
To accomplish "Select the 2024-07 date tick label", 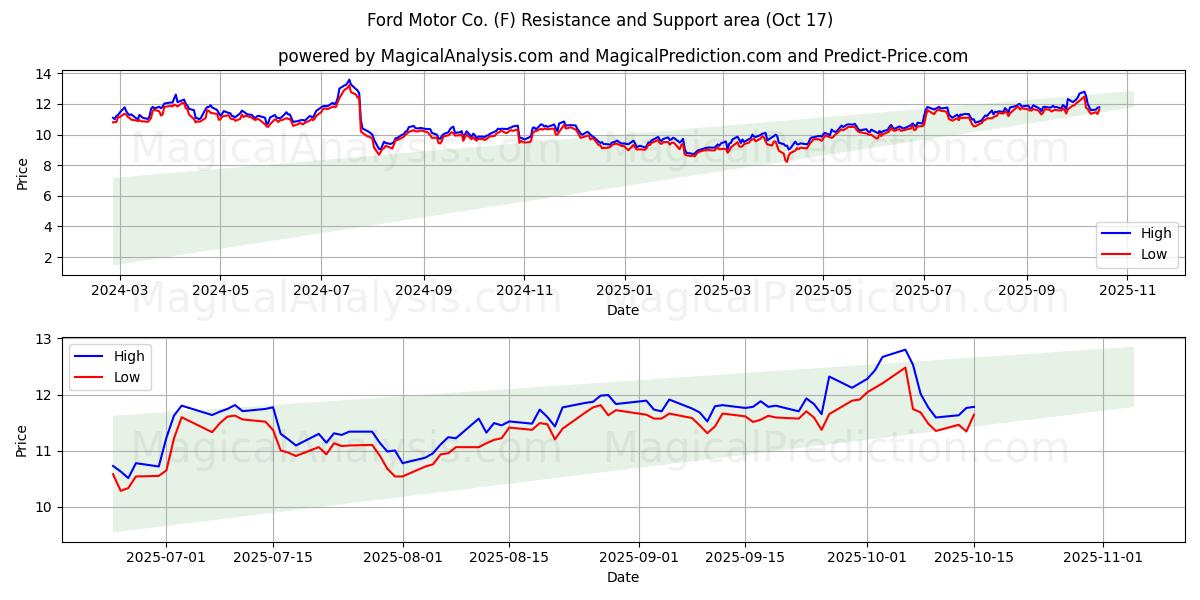I will (x=321, y=290).
